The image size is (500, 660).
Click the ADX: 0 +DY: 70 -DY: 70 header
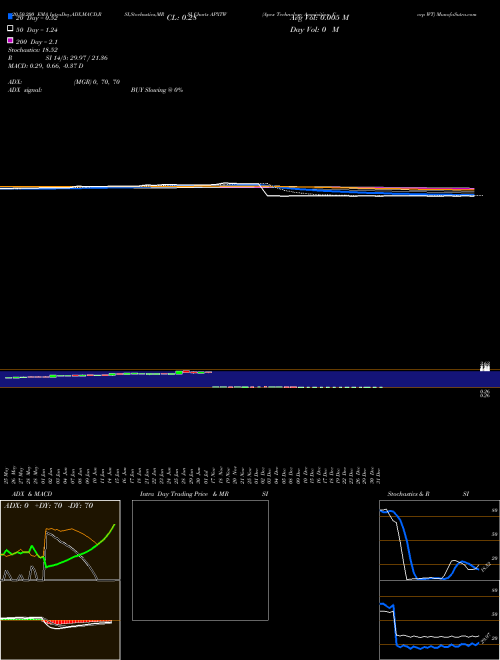click(x=48, y=506)
